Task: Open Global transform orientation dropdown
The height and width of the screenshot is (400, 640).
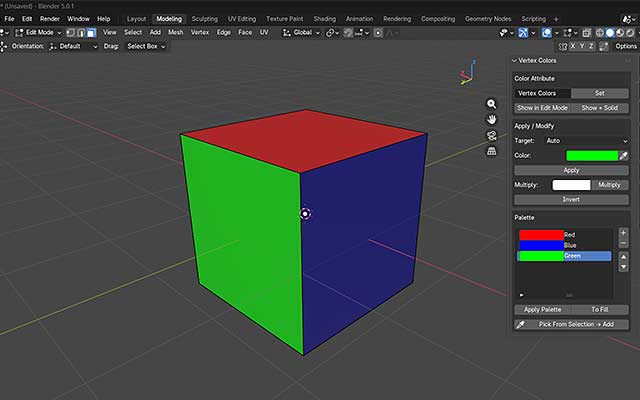Action: coord(302,33)
